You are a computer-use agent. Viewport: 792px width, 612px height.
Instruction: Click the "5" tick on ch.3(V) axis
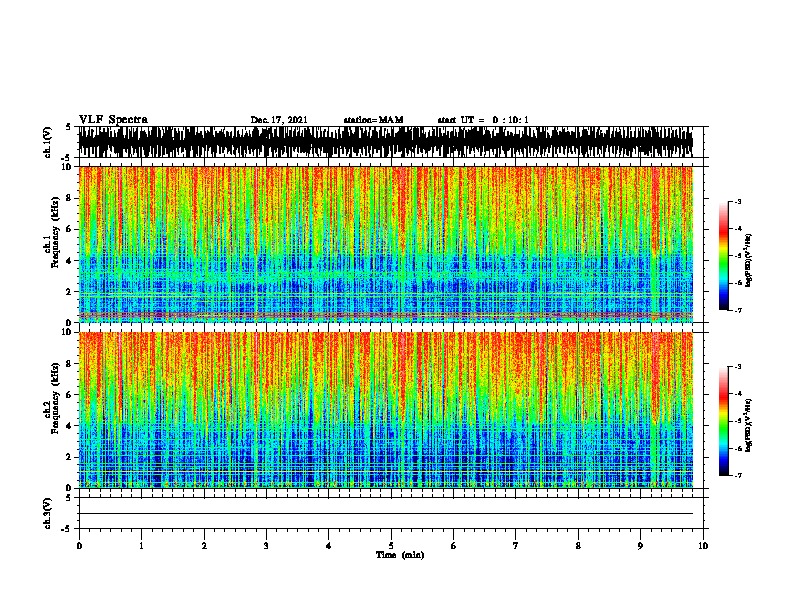[x=69, y=498]
